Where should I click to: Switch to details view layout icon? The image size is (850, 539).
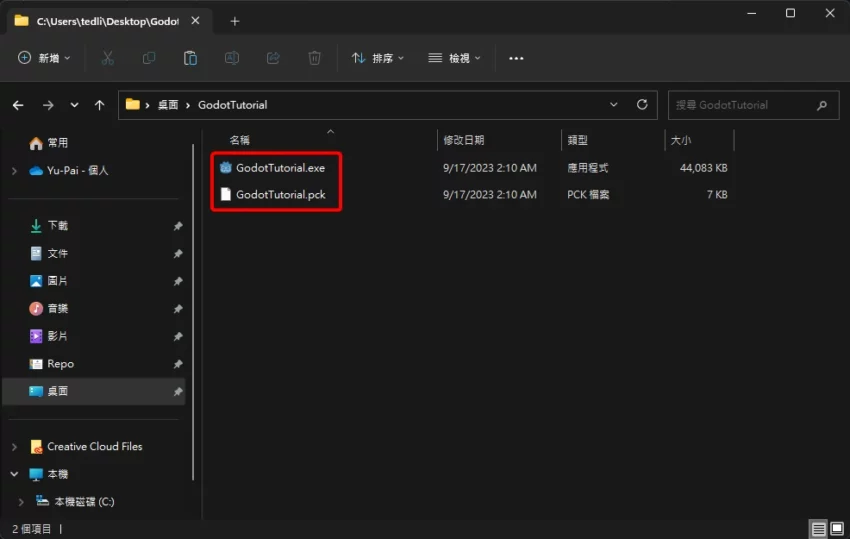click(819, 529)
